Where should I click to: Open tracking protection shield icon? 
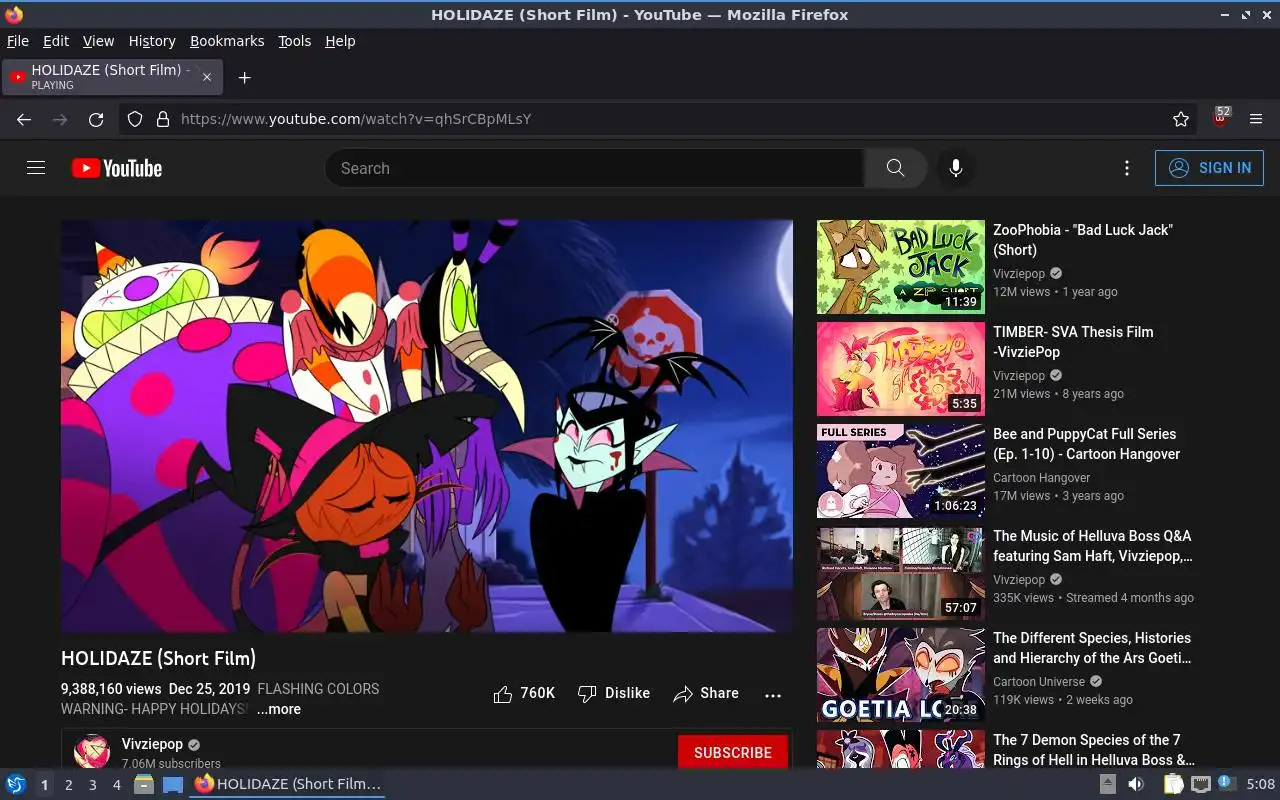(x=135, y=119)
